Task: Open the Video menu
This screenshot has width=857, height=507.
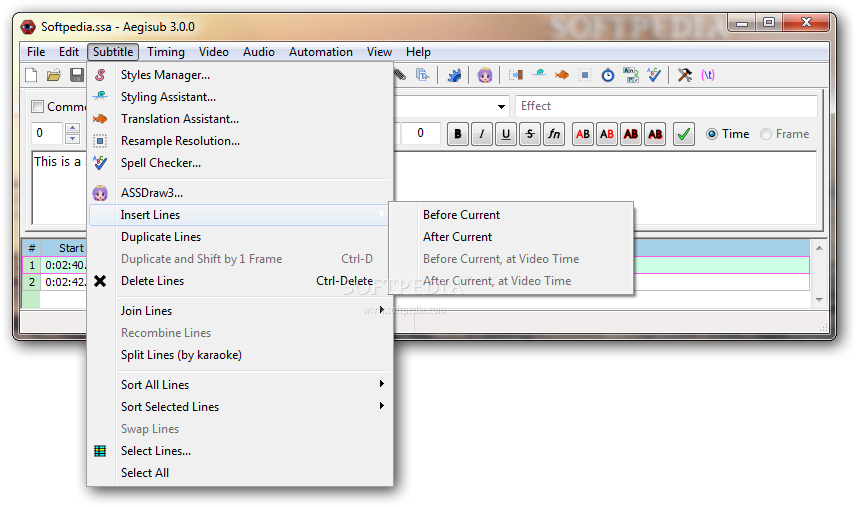Action: click(214, 52)
